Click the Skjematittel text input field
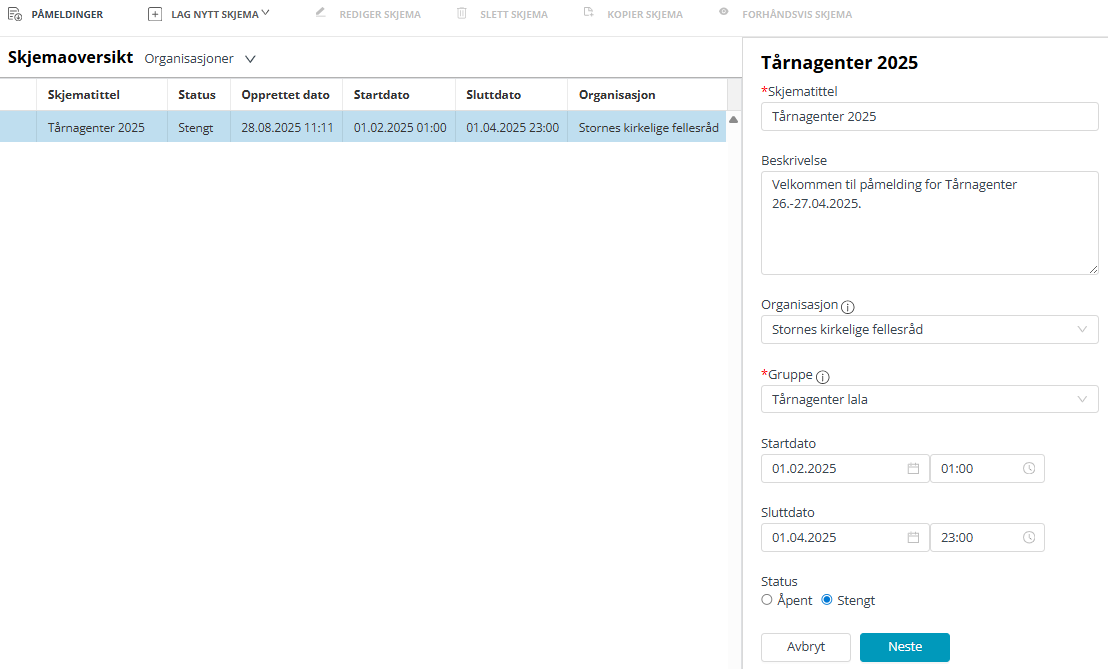Viewport: 1108px width, 669px height. (929, 116)
